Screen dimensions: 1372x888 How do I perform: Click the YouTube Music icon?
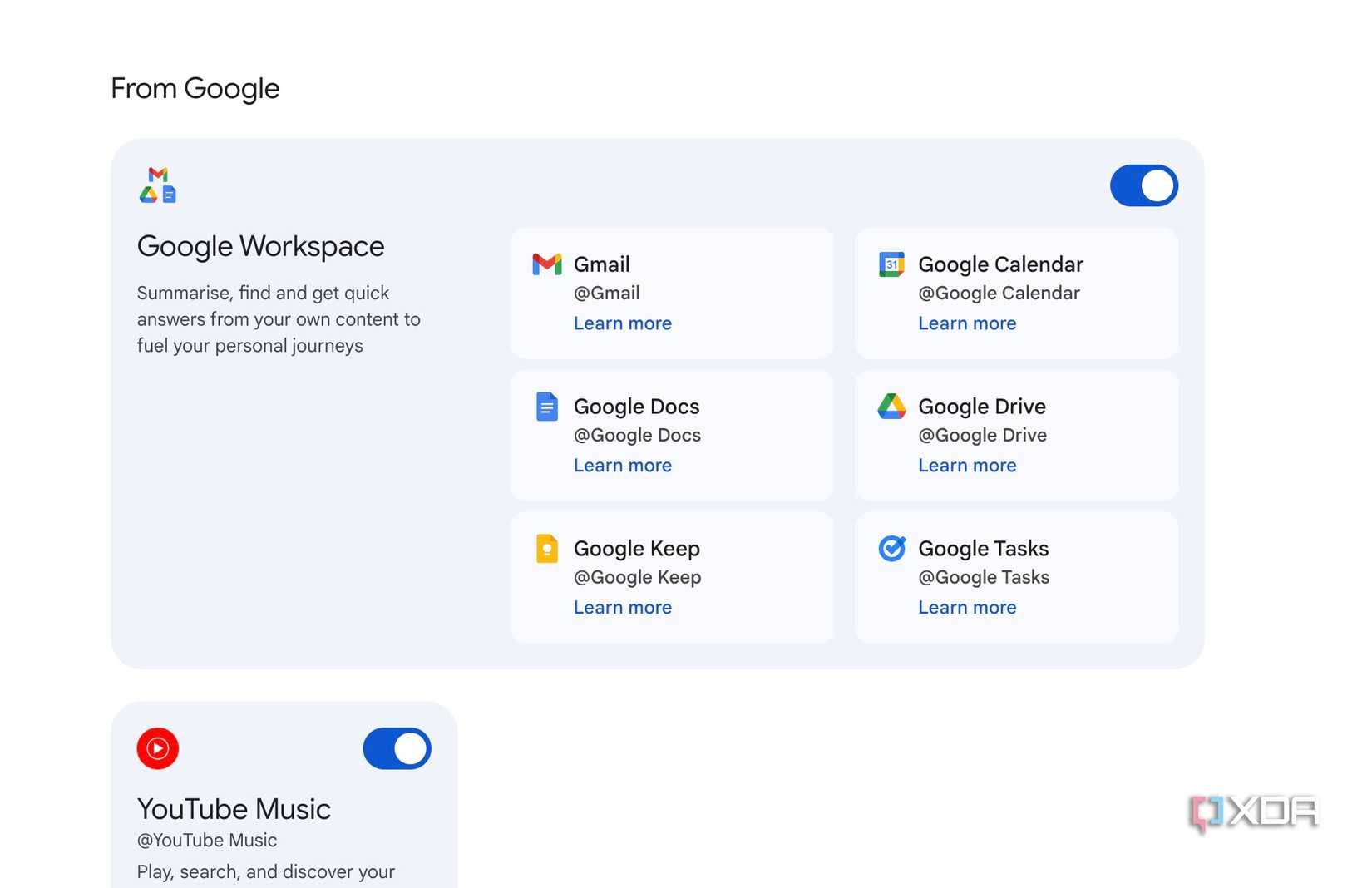[158, 748]
